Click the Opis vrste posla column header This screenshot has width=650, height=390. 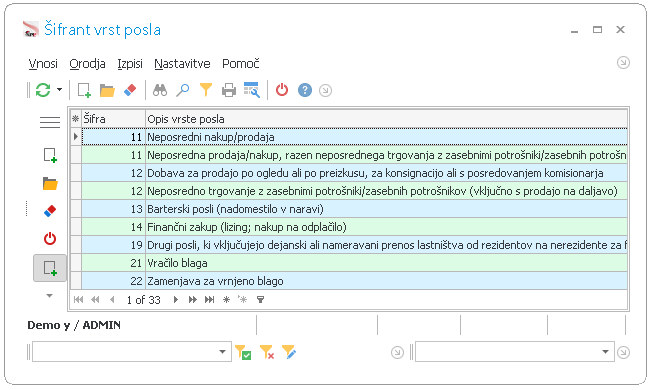coord(386,119)
